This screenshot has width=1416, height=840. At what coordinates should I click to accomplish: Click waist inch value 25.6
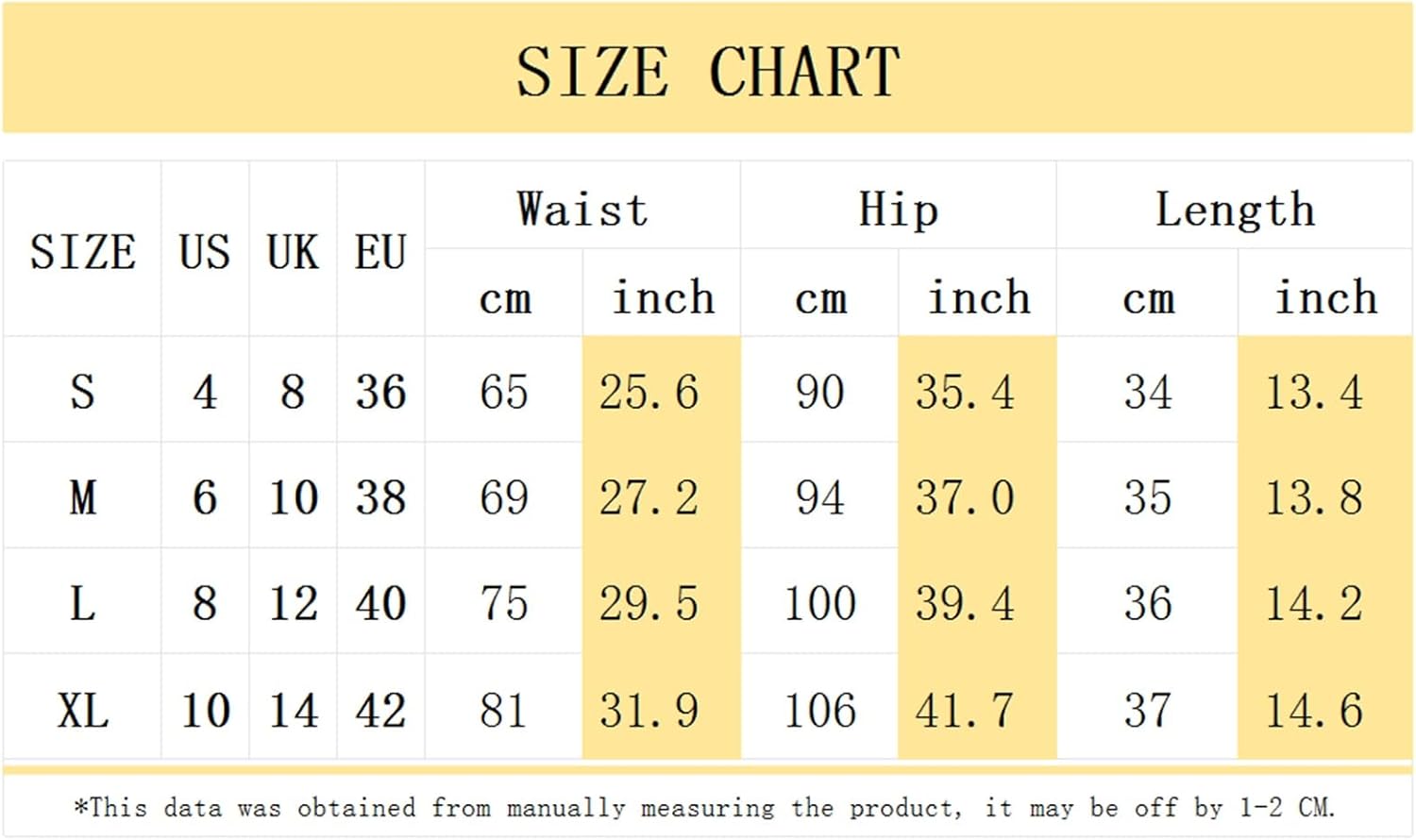pyautogui.click(x=649, y=392)
